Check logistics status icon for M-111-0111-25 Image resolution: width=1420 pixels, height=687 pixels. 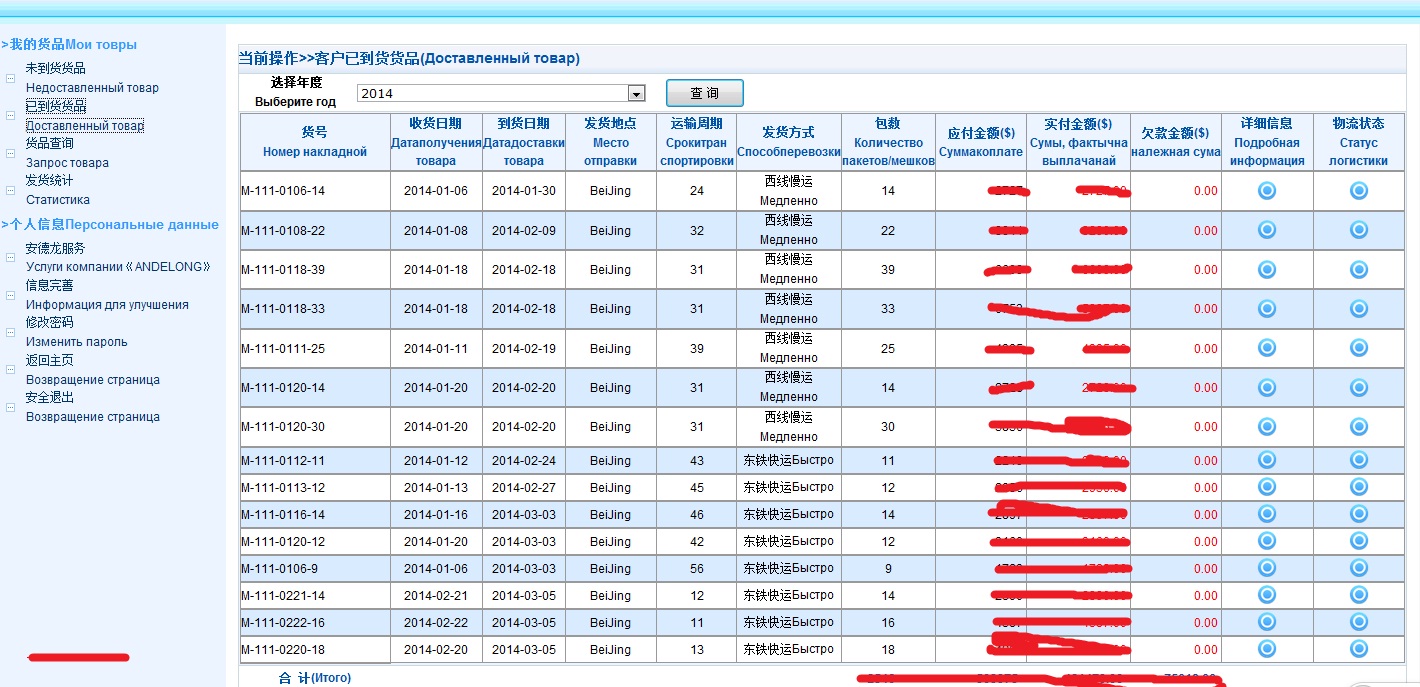pyautogui.click(x=1358, y=348)
